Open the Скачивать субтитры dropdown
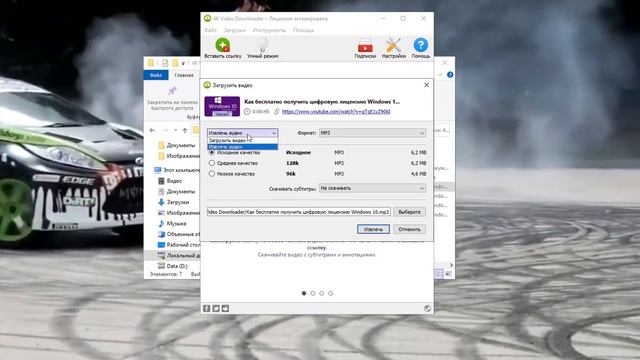The height and width of the screenshot is (360, 640). (372, 188)
